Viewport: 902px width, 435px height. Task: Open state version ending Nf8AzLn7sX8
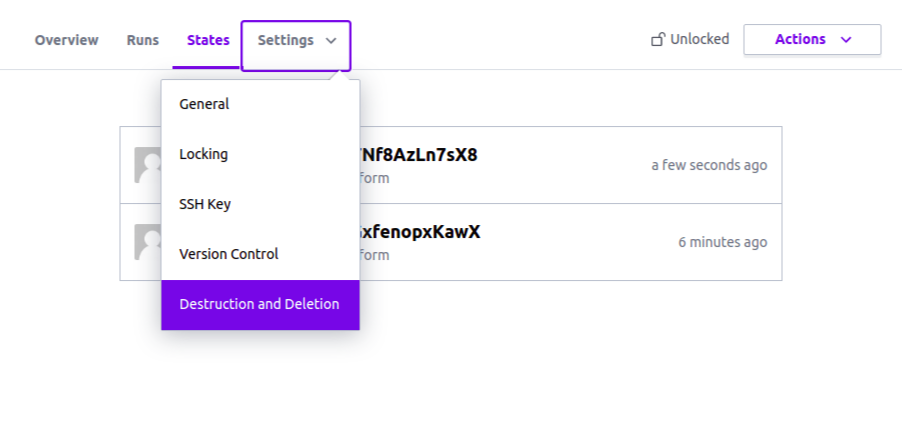point(419,155)
